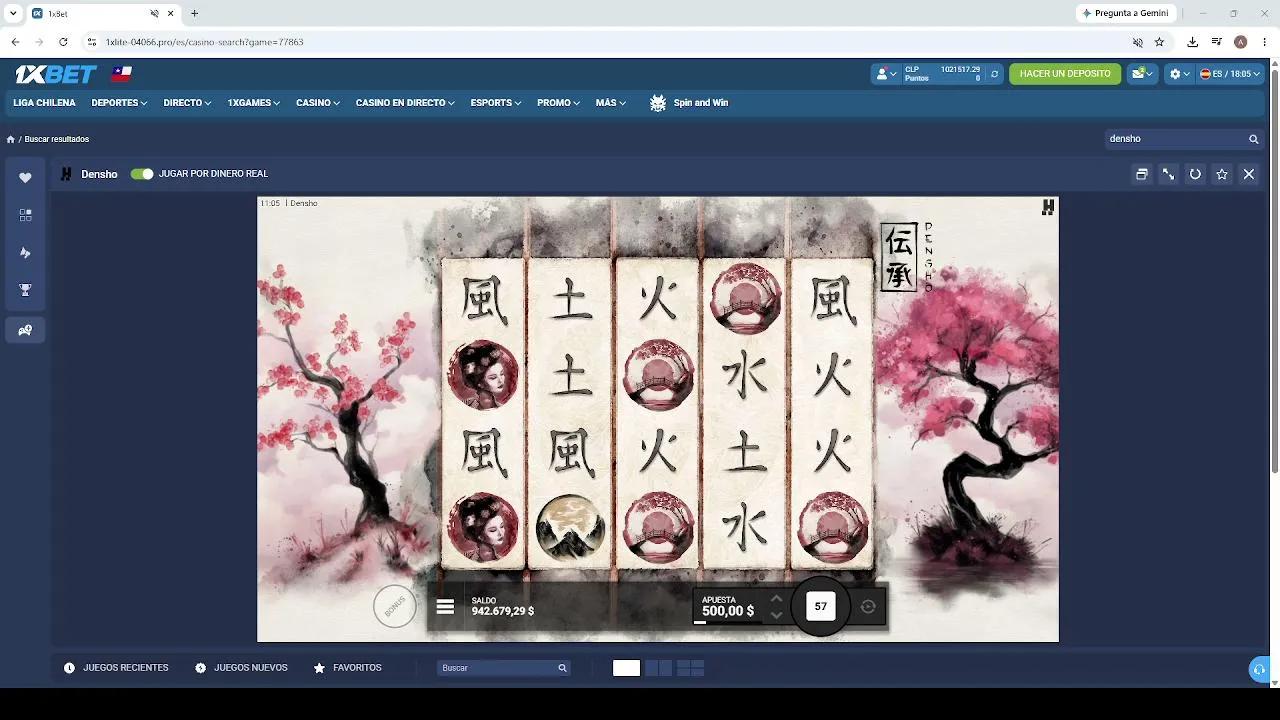Bookmark this page with browser star
Screen dimensions: 1280x720
1159,42
